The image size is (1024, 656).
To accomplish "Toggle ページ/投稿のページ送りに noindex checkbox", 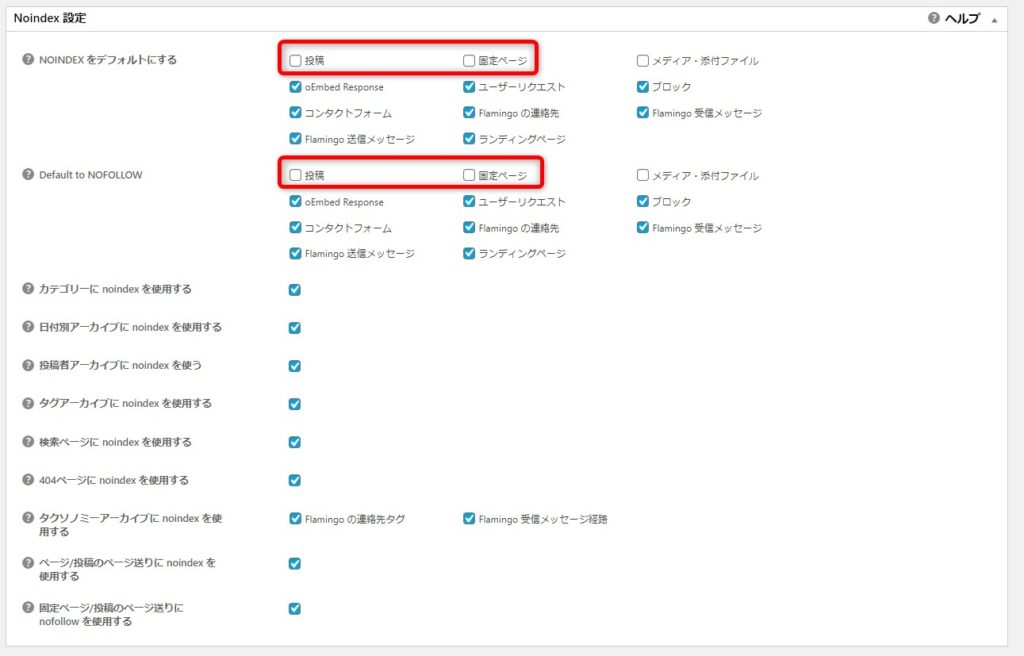I will (x=295, y=563).
